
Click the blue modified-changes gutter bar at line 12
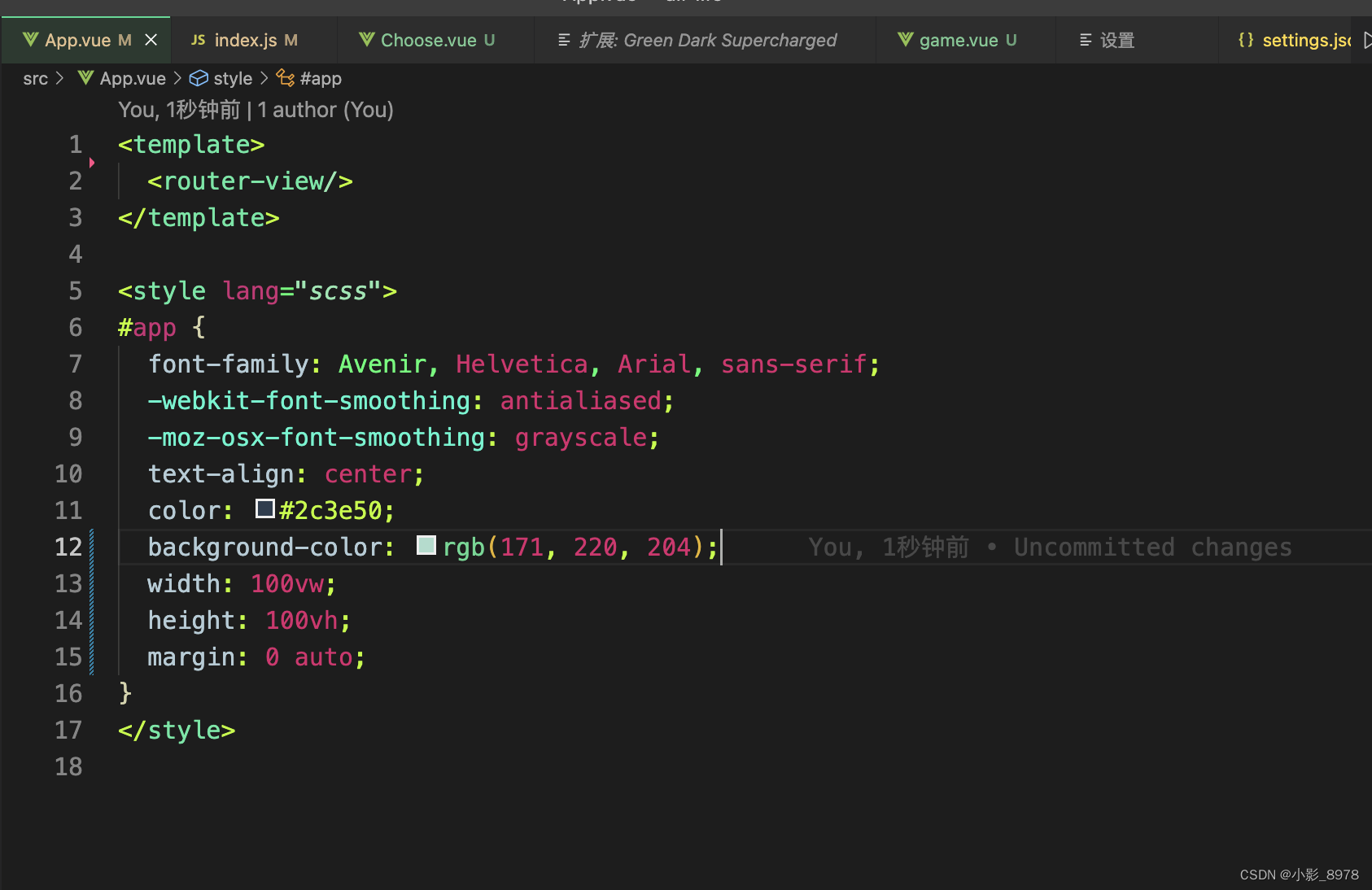pos(92,547)
